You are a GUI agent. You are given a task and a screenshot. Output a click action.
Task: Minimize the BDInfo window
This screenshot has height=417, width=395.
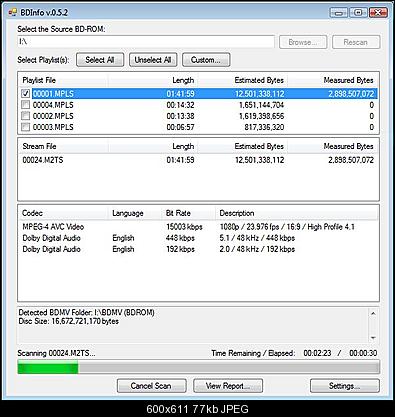click(x=339, y=13)
